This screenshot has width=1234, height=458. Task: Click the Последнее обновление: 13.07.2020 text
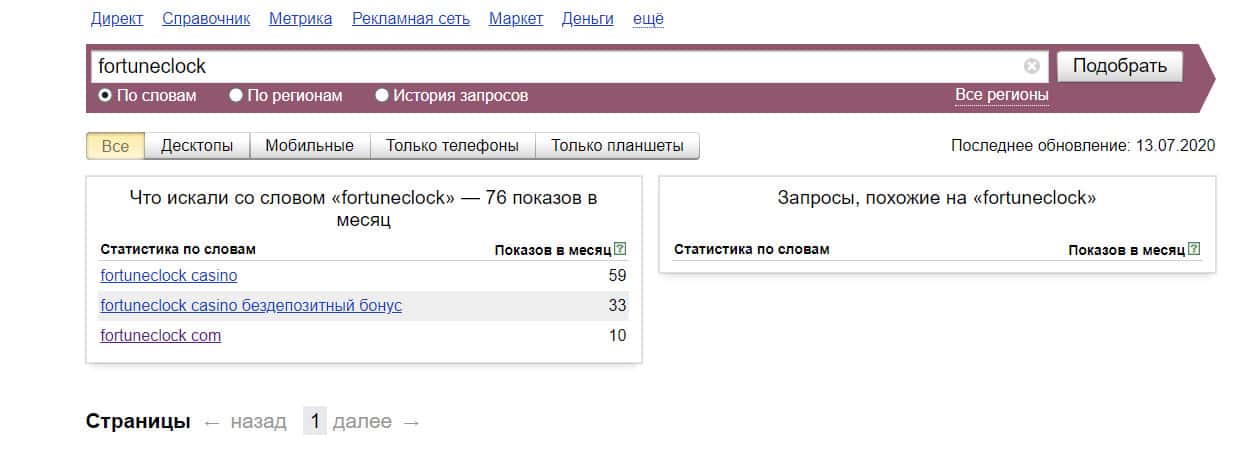pos(1083,146)
